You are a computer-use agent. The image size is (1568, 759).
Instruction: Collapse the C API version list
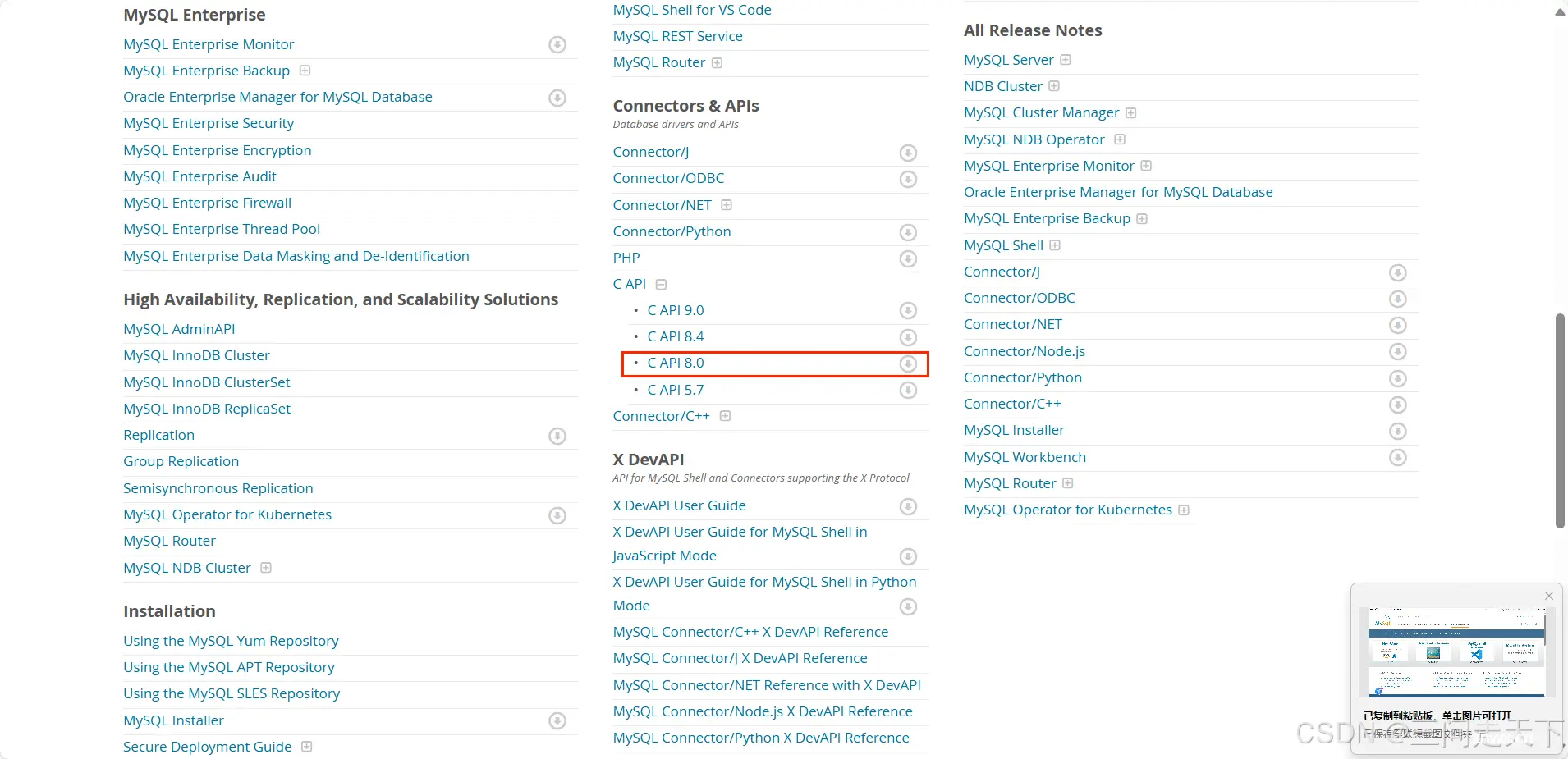(662, 285)
